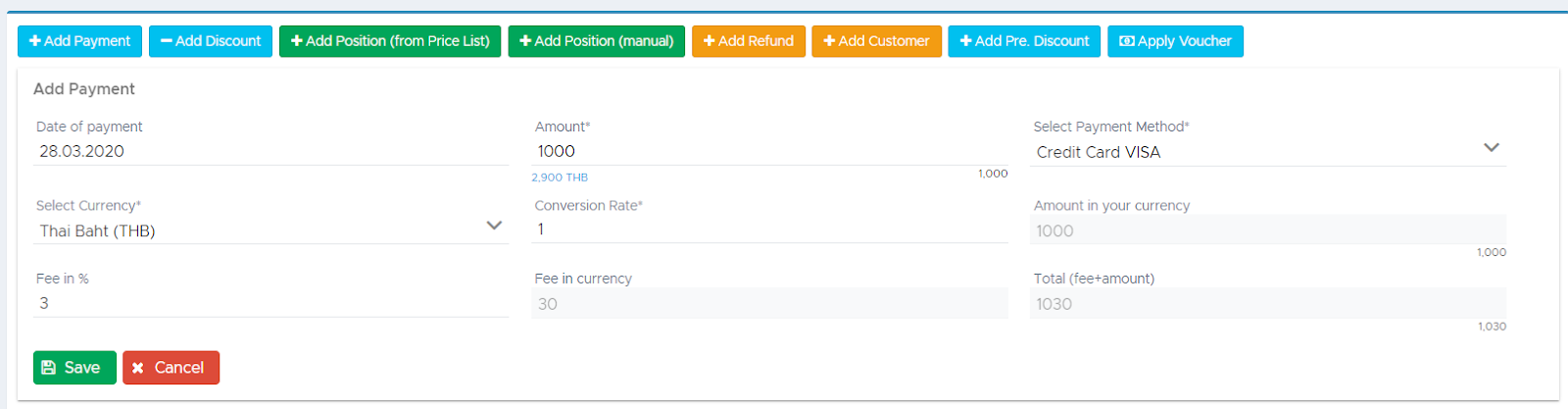The image size is (1568, 409).
Task: Click plus icon on Add Position (manual)
Action: pyautogui.click(x=525, y=41)
